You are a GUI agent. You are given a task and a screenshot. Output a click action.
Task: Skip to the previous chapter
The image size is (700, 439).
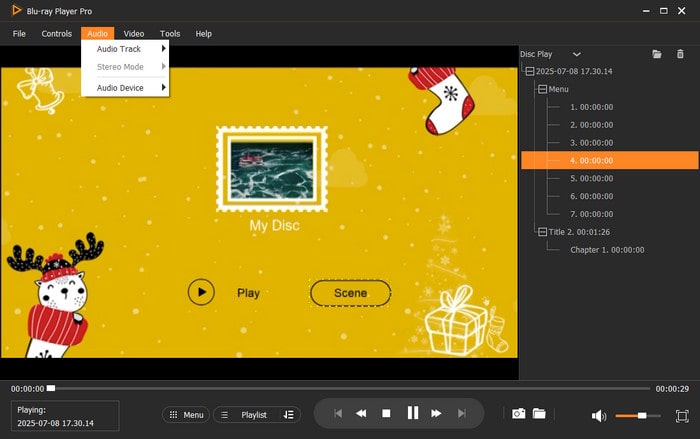[x=338, y=413]
